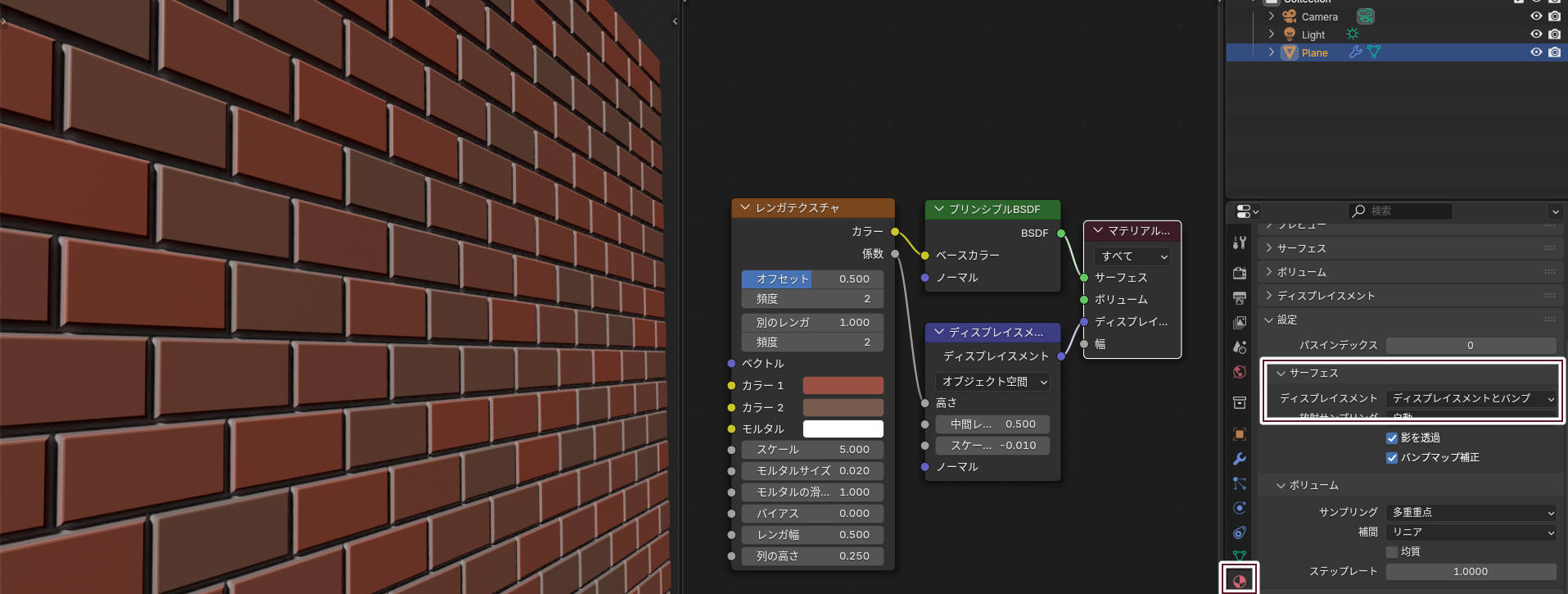Toggle render visibility of Camera
This screenshot has width=1568, height=594.
(x=1554, y=16)
